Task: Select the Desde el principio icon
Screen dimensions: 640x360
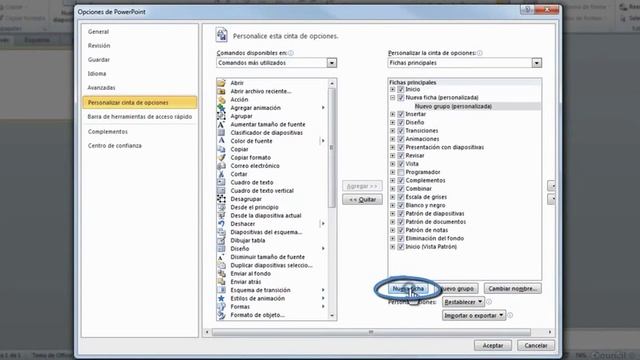Action: point(221,207)
